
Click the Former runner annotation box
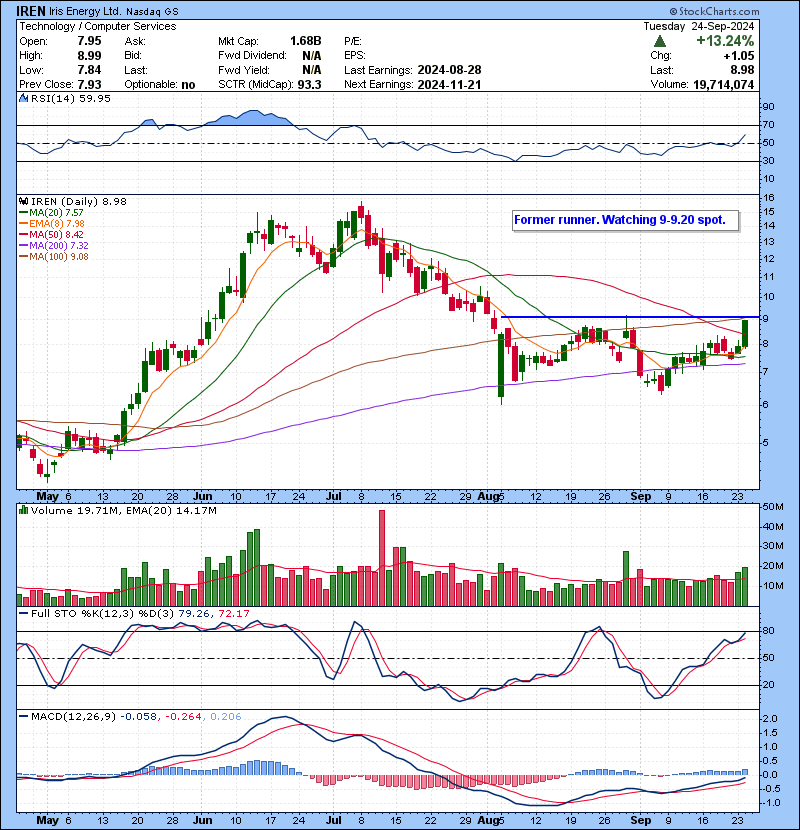coord(625,220)
